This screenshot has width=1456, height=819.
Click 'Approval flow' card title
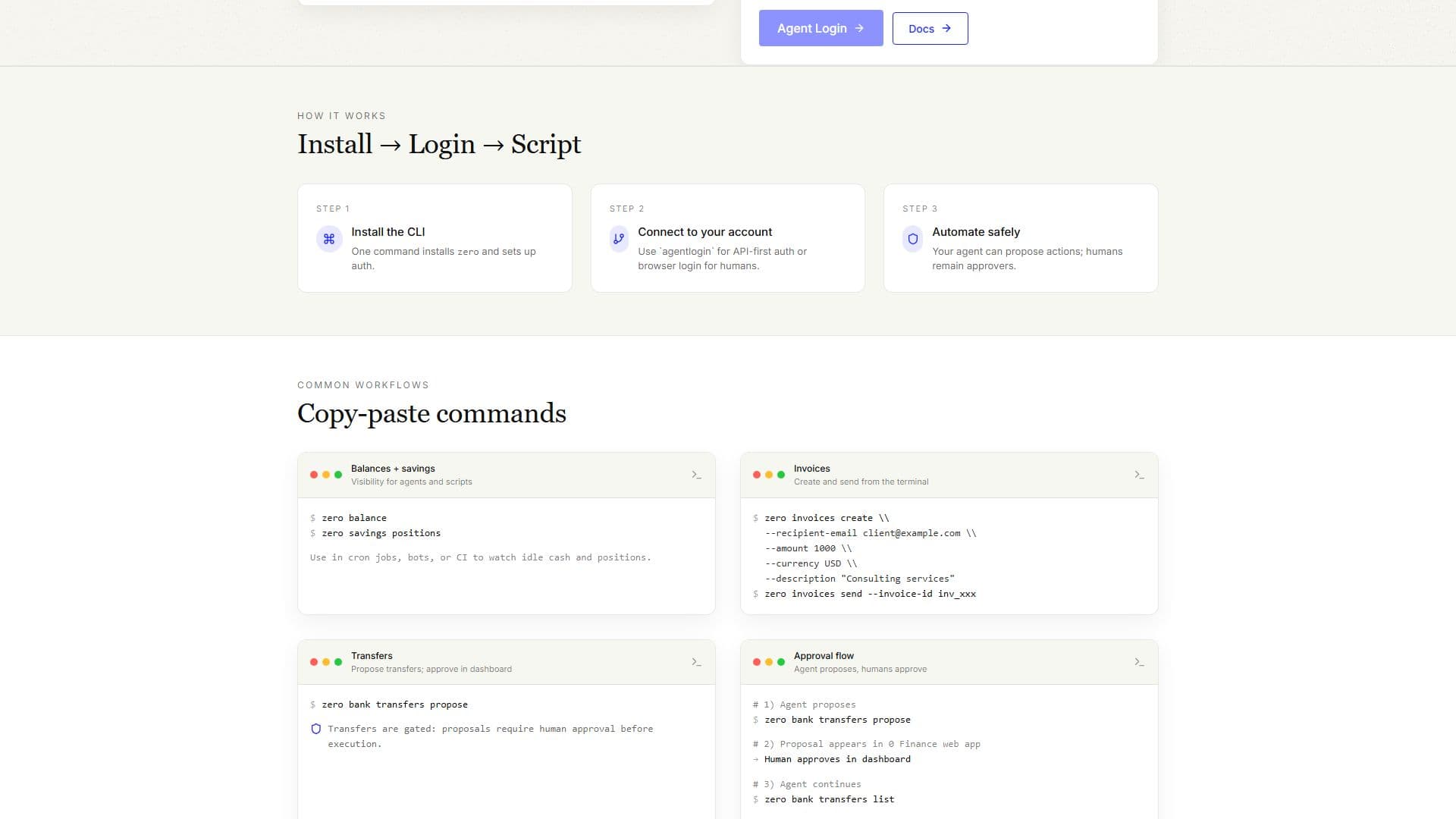[x=824, y=656]
